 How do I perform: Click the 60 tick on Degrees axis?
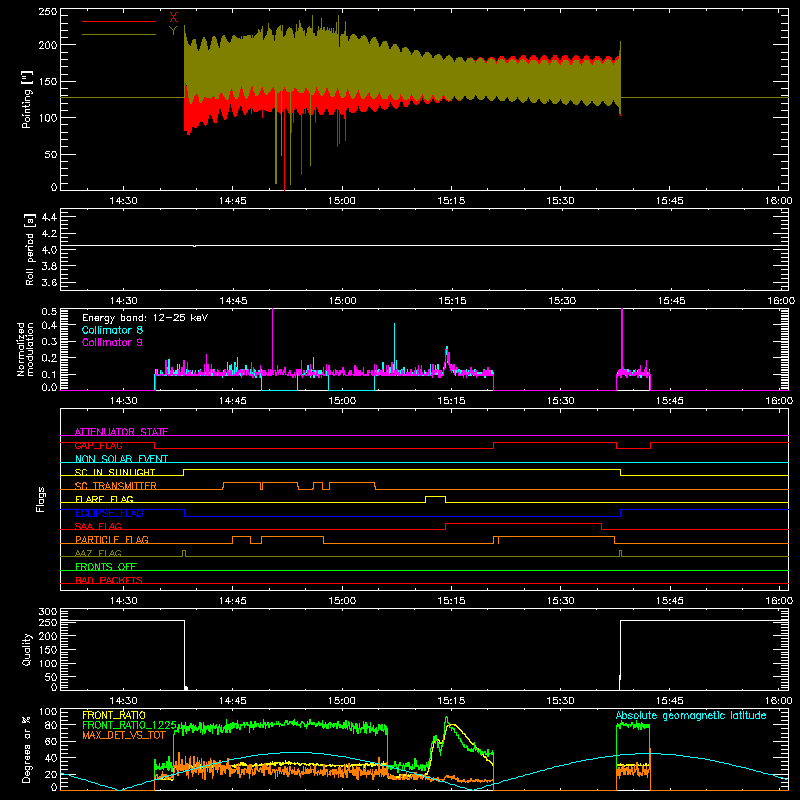[x=52, y=741]
